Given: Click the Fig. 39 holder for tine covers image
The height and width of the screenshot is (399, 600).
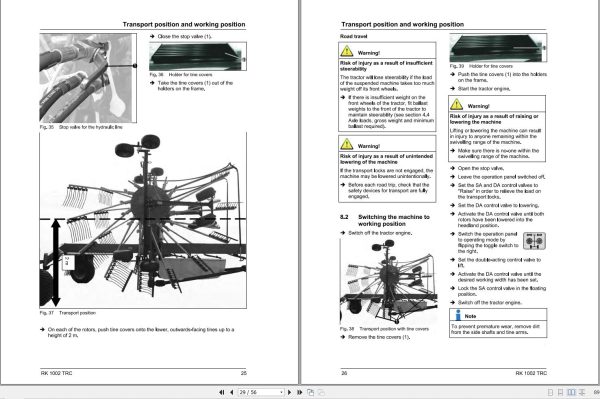Looking at the screenshot, I should pyautogui.click(x=498, y=48).
